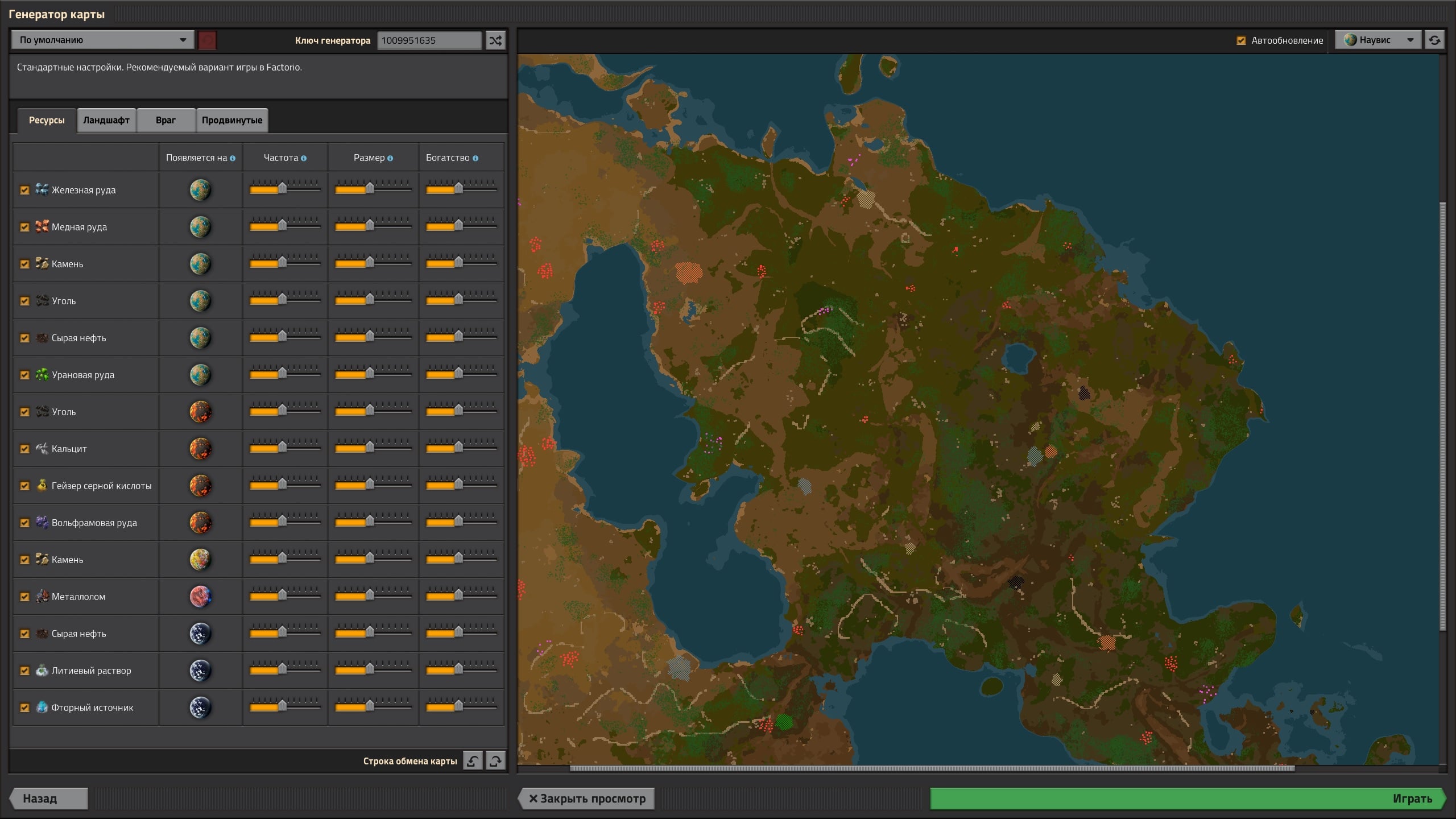Image resolution: width=1456 pixels, height=819 pixels.
Task: Click the Aquilo planet icon in Сырая нефть row
Action: [200, 634]
